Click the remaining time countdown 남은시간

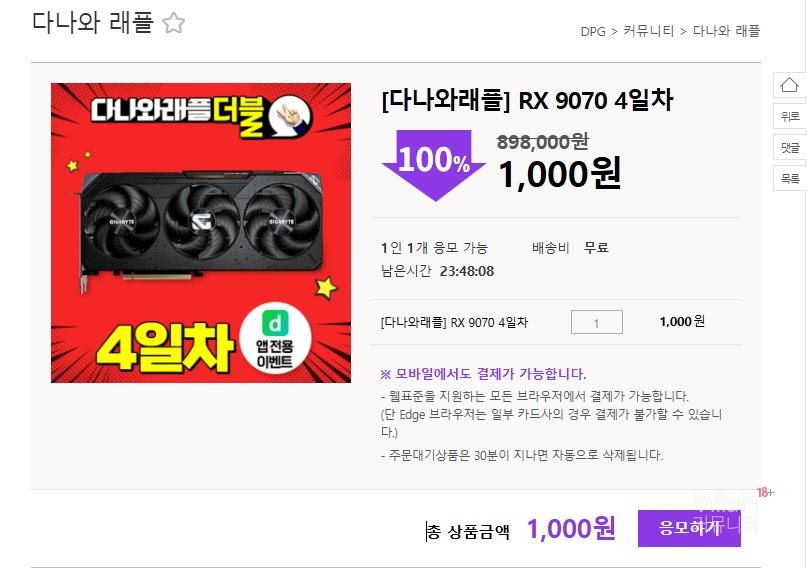click(437, 271)
